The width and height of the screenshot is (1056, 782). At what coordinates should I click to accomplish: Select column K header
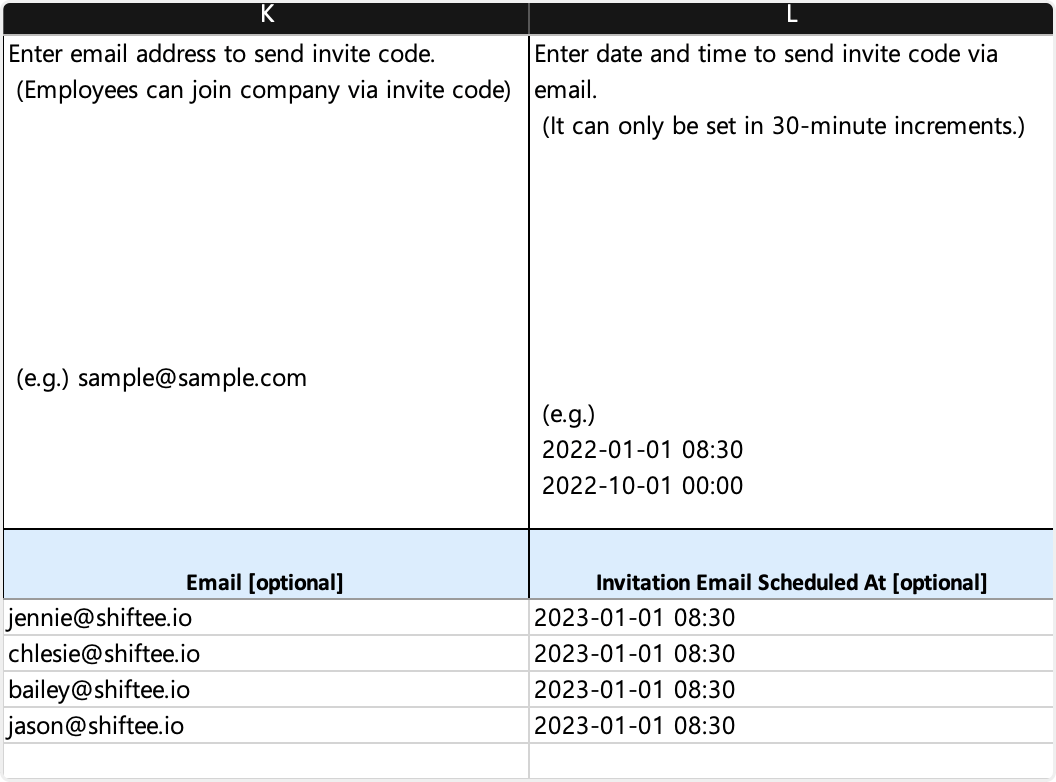pyautogui.click(x=266, y=16)
